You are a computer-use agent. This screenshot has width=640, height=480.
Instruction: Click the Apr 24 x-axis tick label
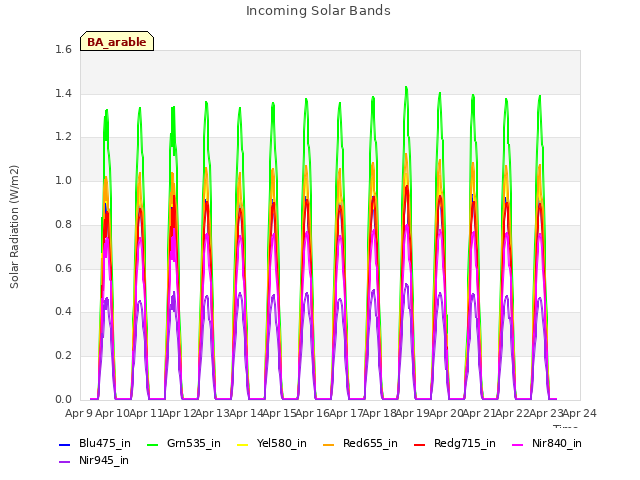coord(580,414)
